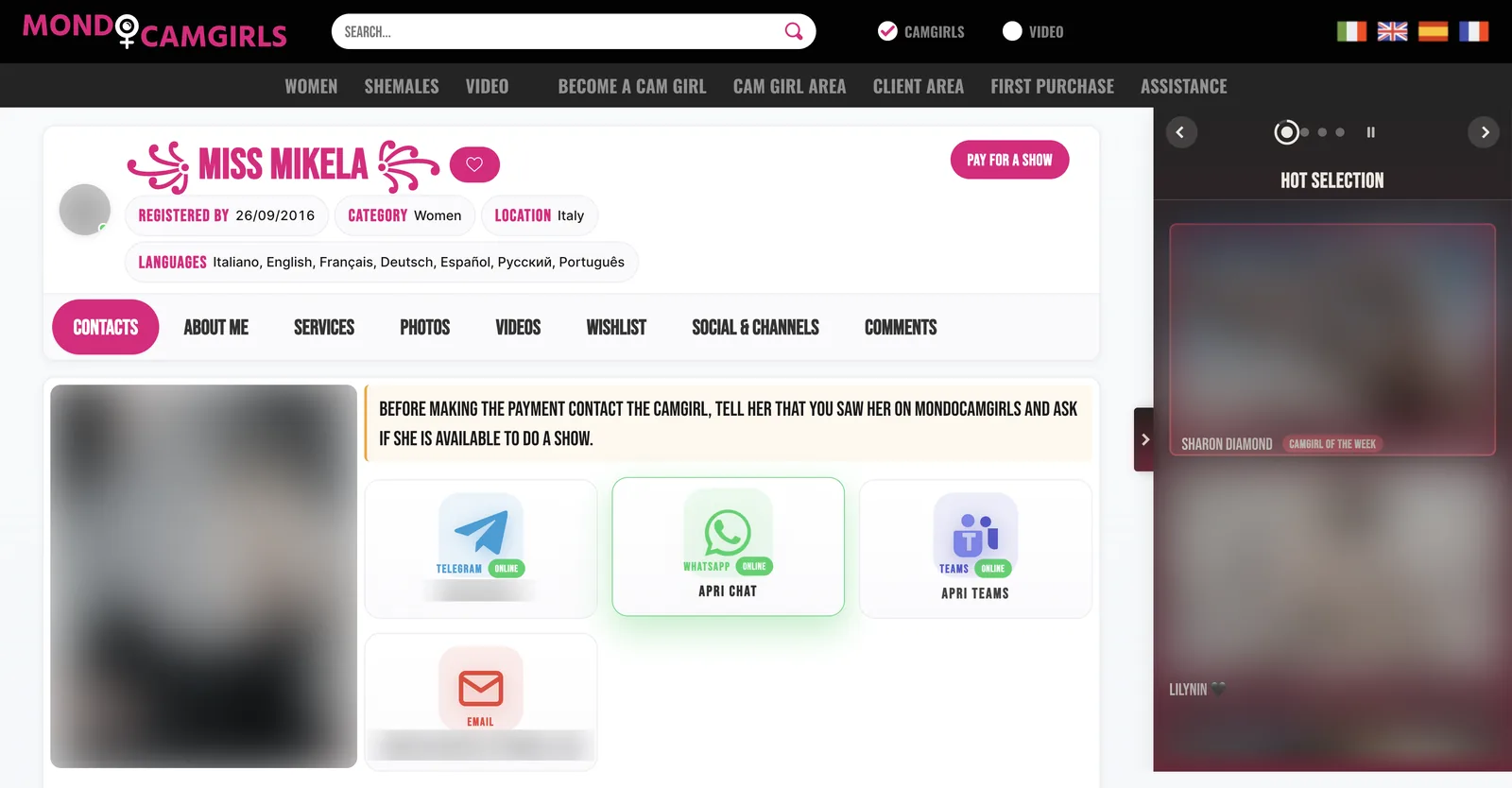Switch language with the Spanish flag

(x=1433, y=31)
